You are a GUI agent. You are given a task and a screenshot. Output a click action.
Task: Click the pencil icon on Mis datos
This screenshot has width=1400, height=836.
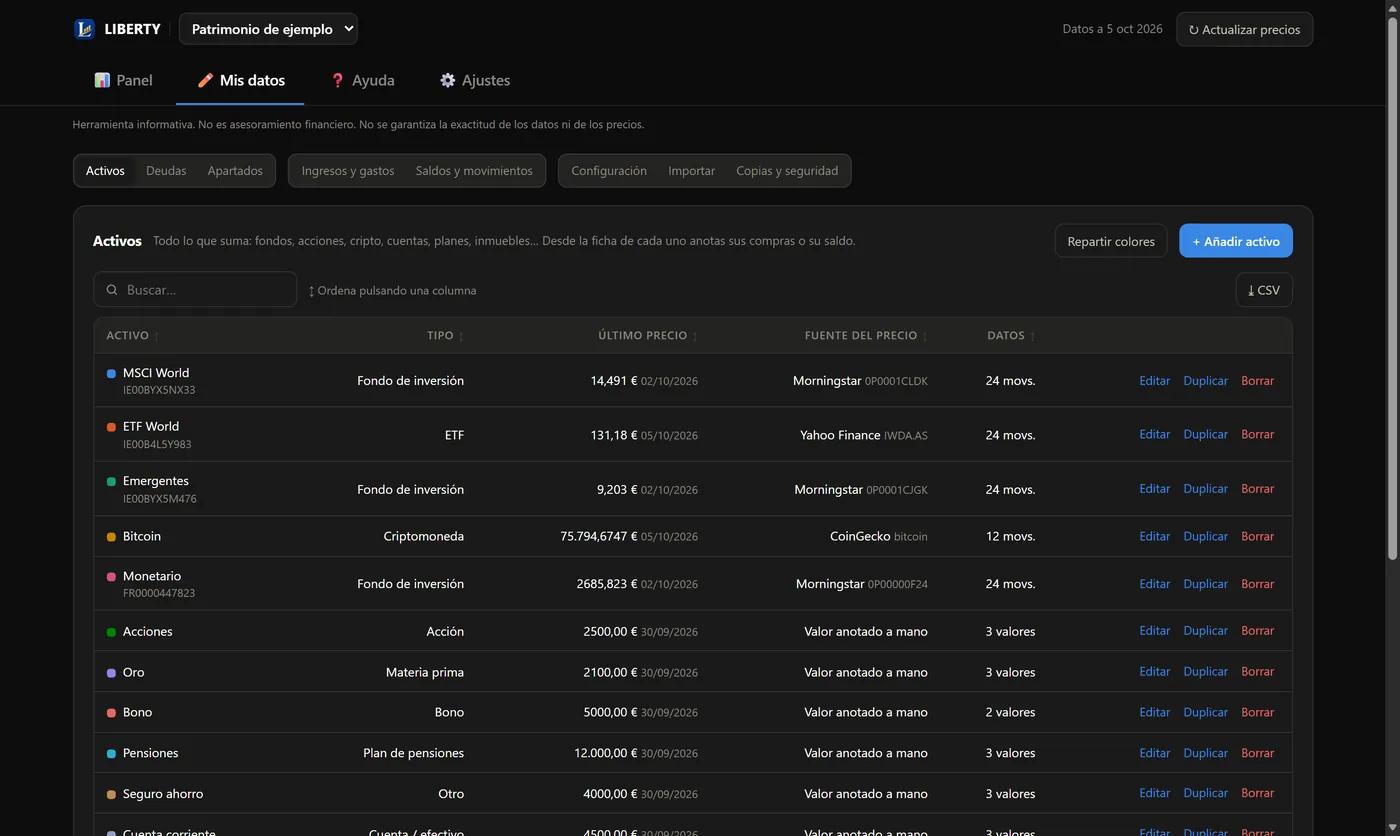pyautogui.click(x=205, y=80)
